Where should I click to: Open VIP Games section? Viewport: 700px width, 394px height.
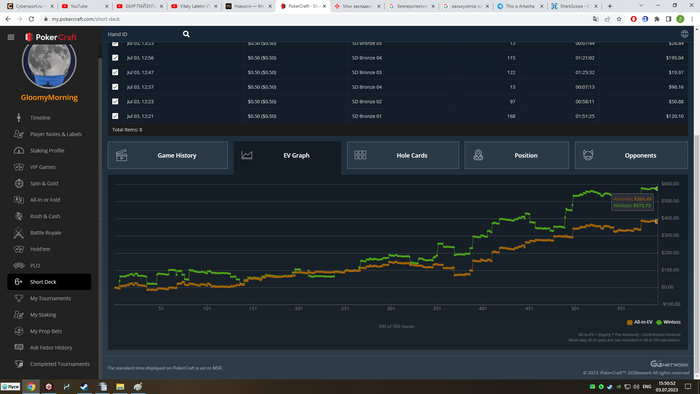point(43,167)
